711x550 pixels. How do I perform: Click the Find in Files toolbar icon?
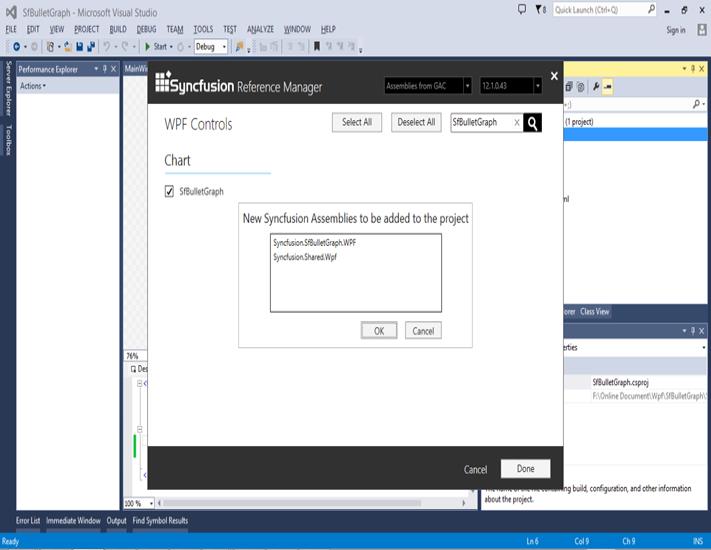click(x=239, y=46)
